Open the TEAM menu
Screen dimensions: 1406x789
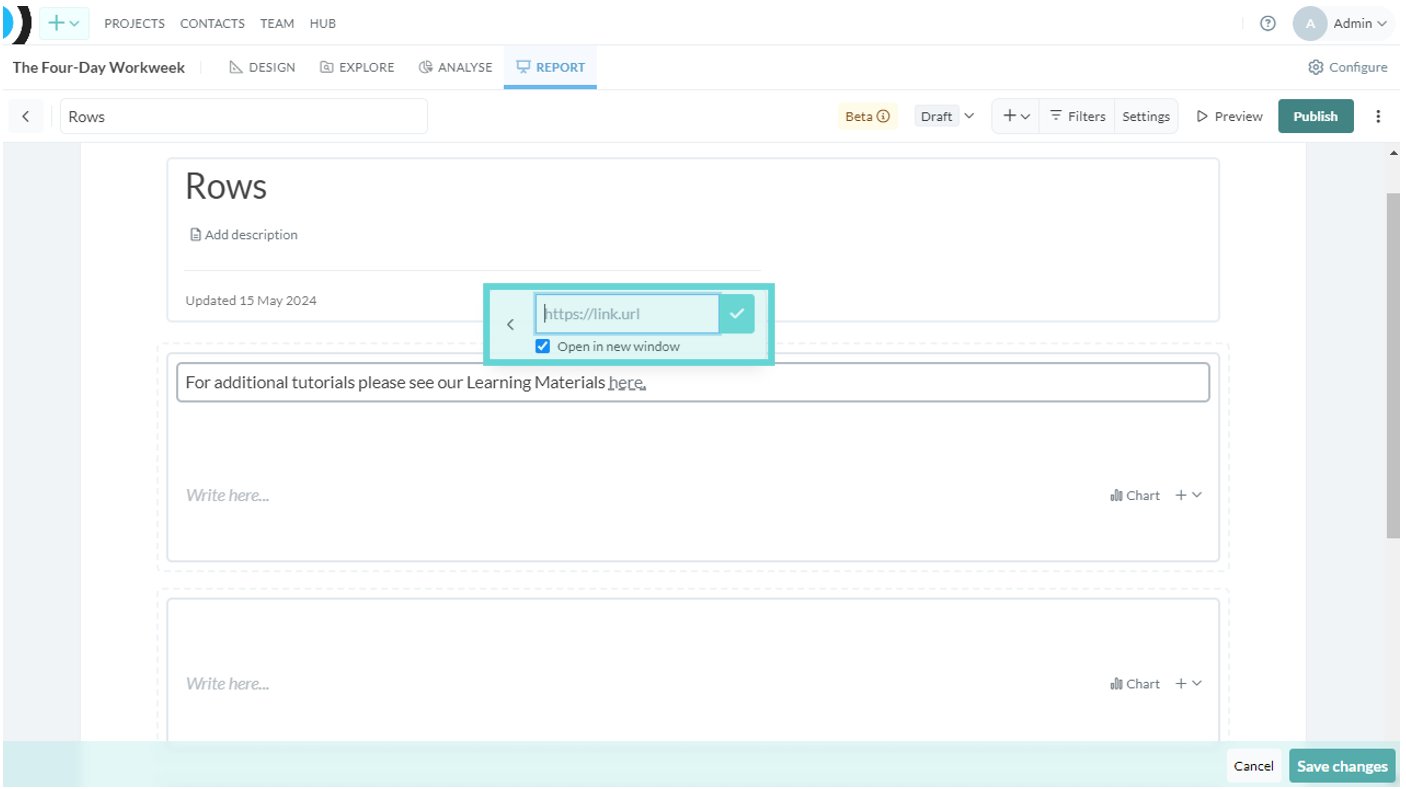pos(277,23)
